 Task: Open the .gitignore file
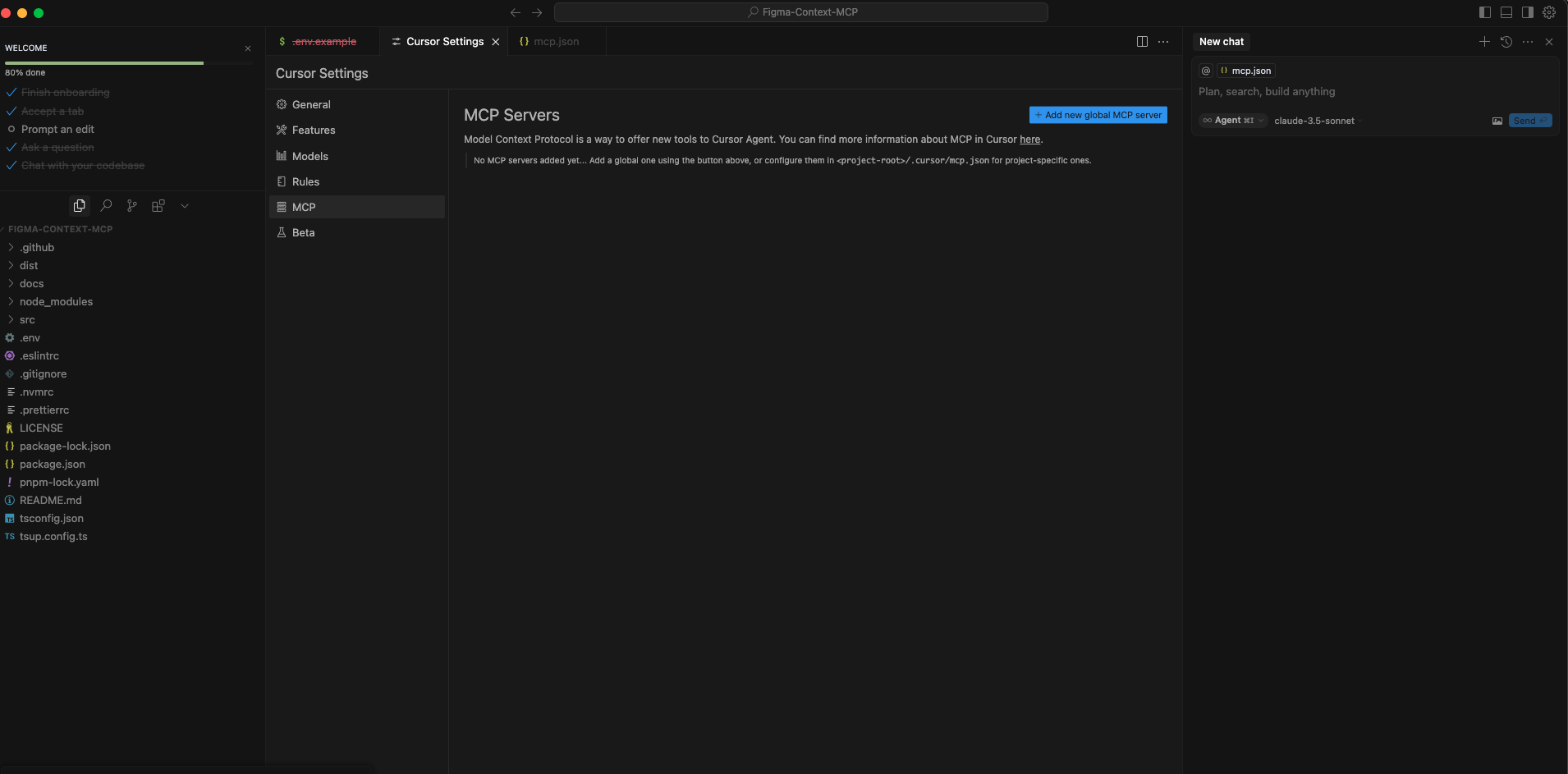[132, 374]
